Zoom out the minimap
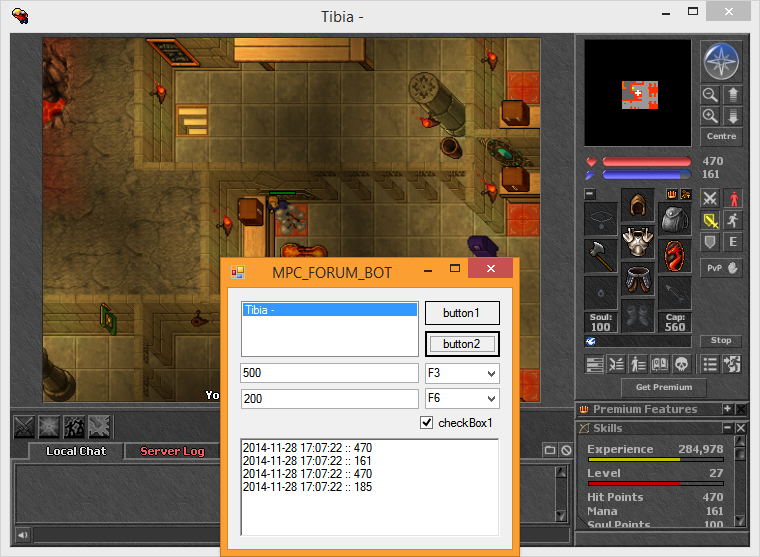 click(x=710, y=95)
